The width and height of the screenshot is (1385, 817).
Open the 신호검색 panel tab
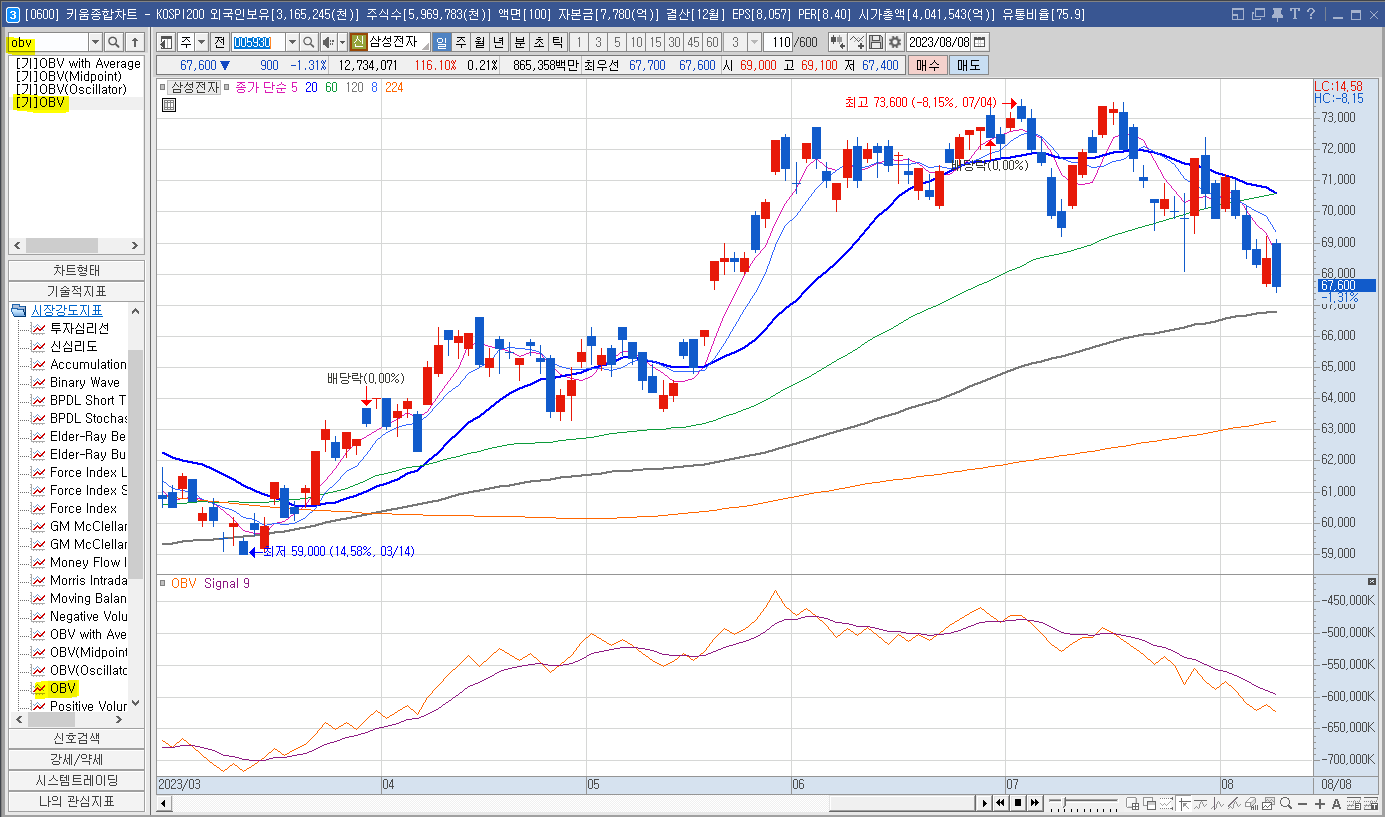(76, 739)
